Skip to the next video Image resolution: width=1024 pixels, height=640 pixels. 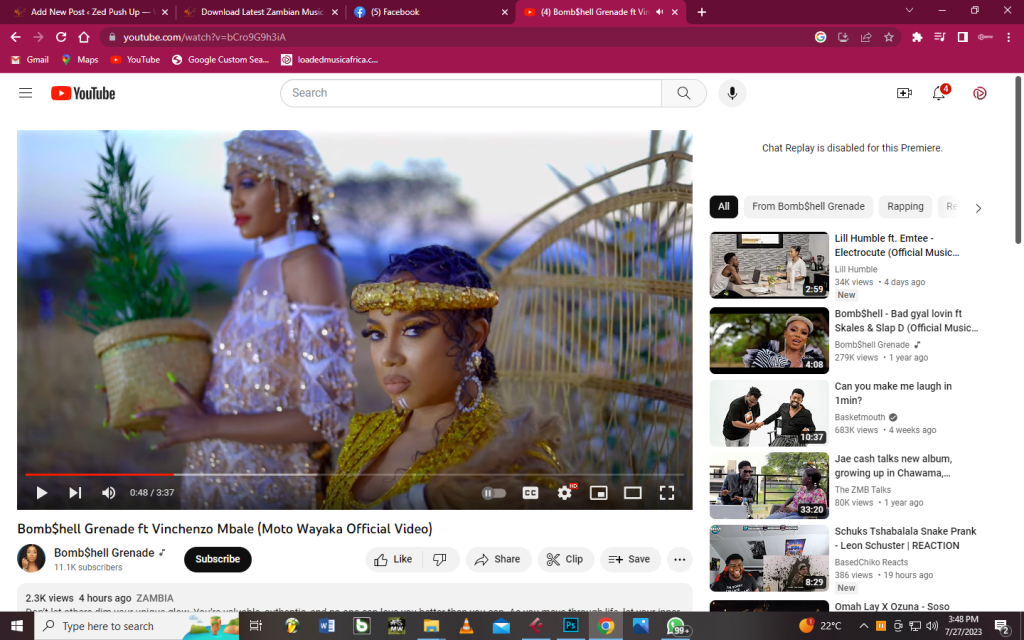click(75, 492)
